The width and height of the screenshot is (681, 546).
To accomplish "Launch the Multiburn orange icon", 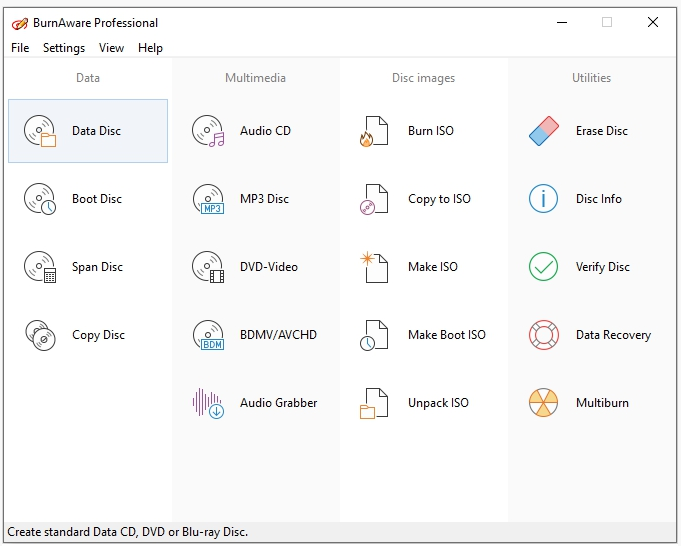I will pos(543,403).
